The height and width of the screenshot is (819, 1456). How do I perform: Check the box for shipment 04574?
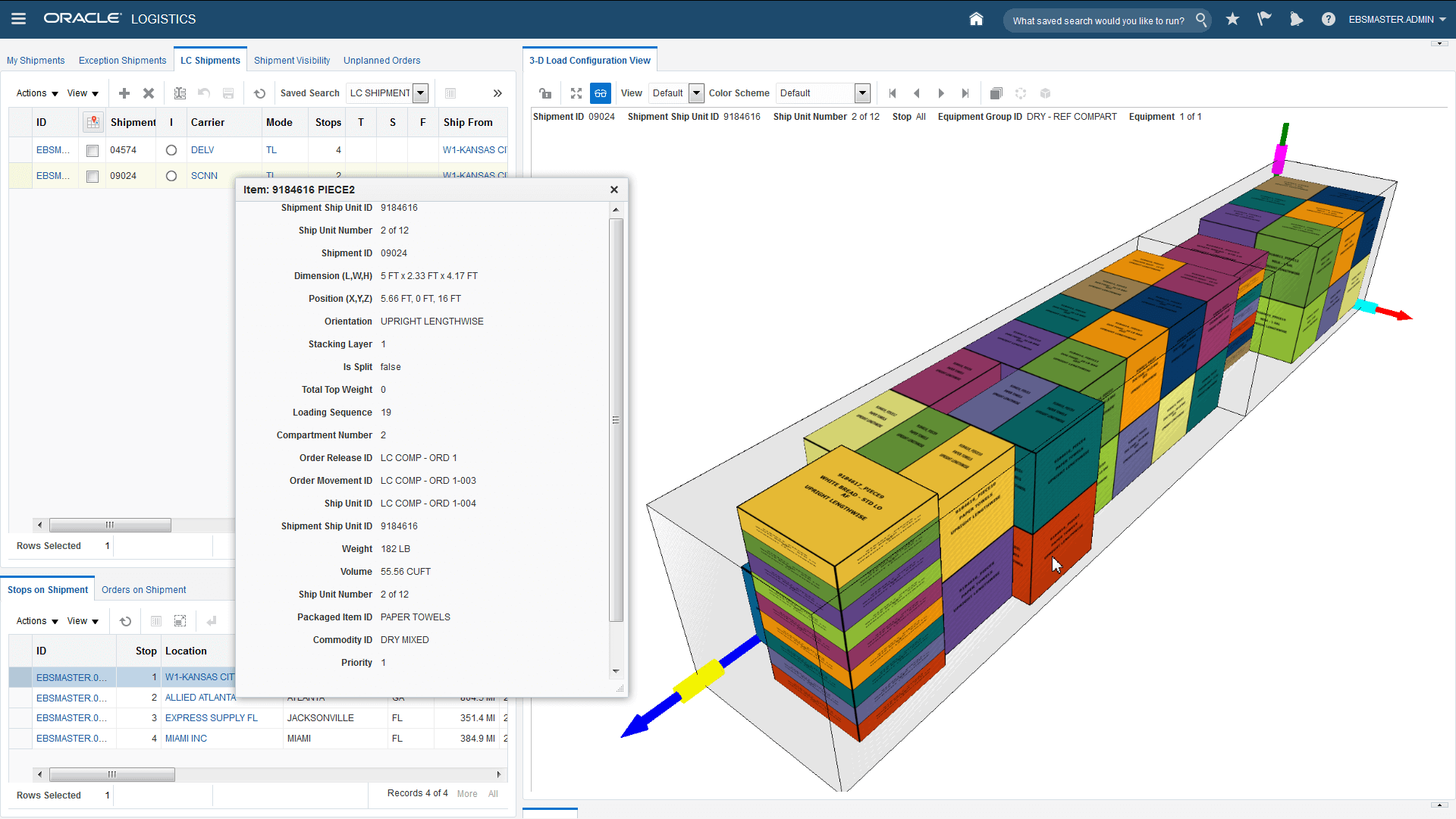click(93, 151)
